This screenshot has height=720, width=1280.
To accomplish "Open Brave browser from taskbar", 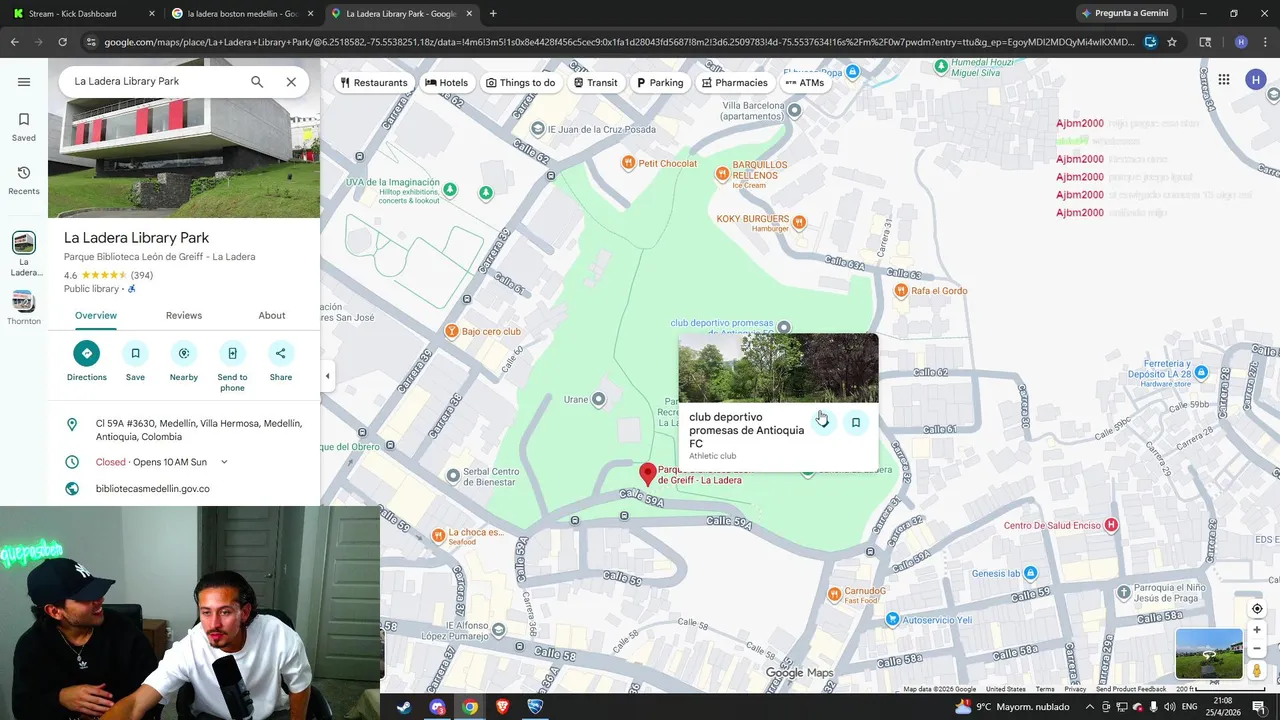I will 502,707.
